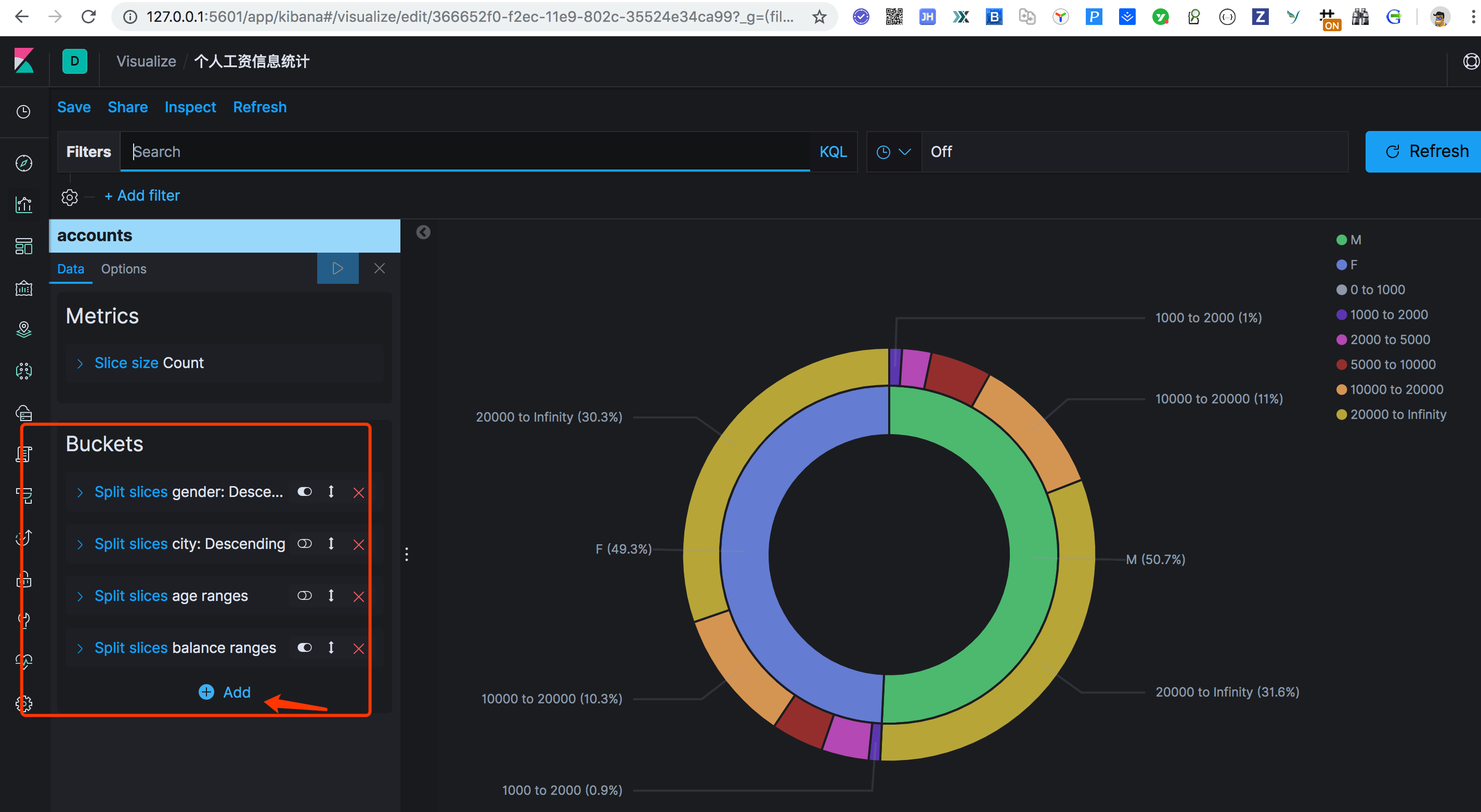The height and width of the screenshot is (812, 1481).
Task: Expand the Slice size Count metric settings
Action: point(81,362)
